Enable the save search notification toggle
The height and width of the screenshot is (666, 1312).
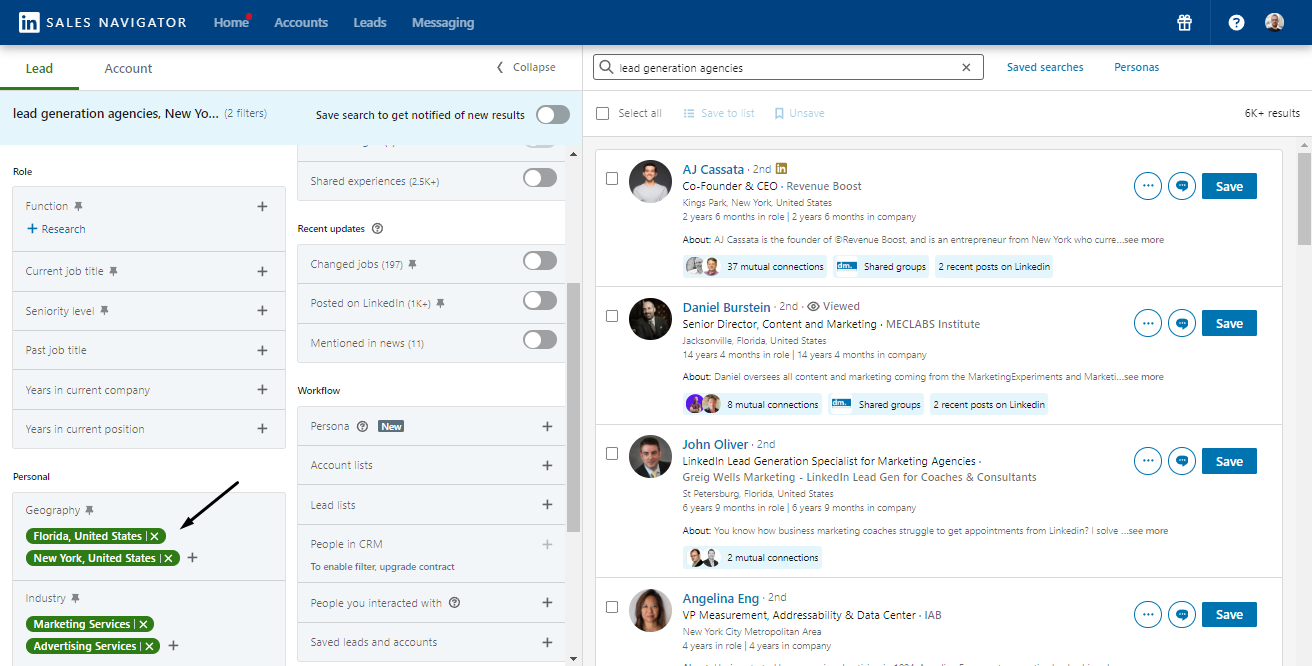click(x=552, y=115)
